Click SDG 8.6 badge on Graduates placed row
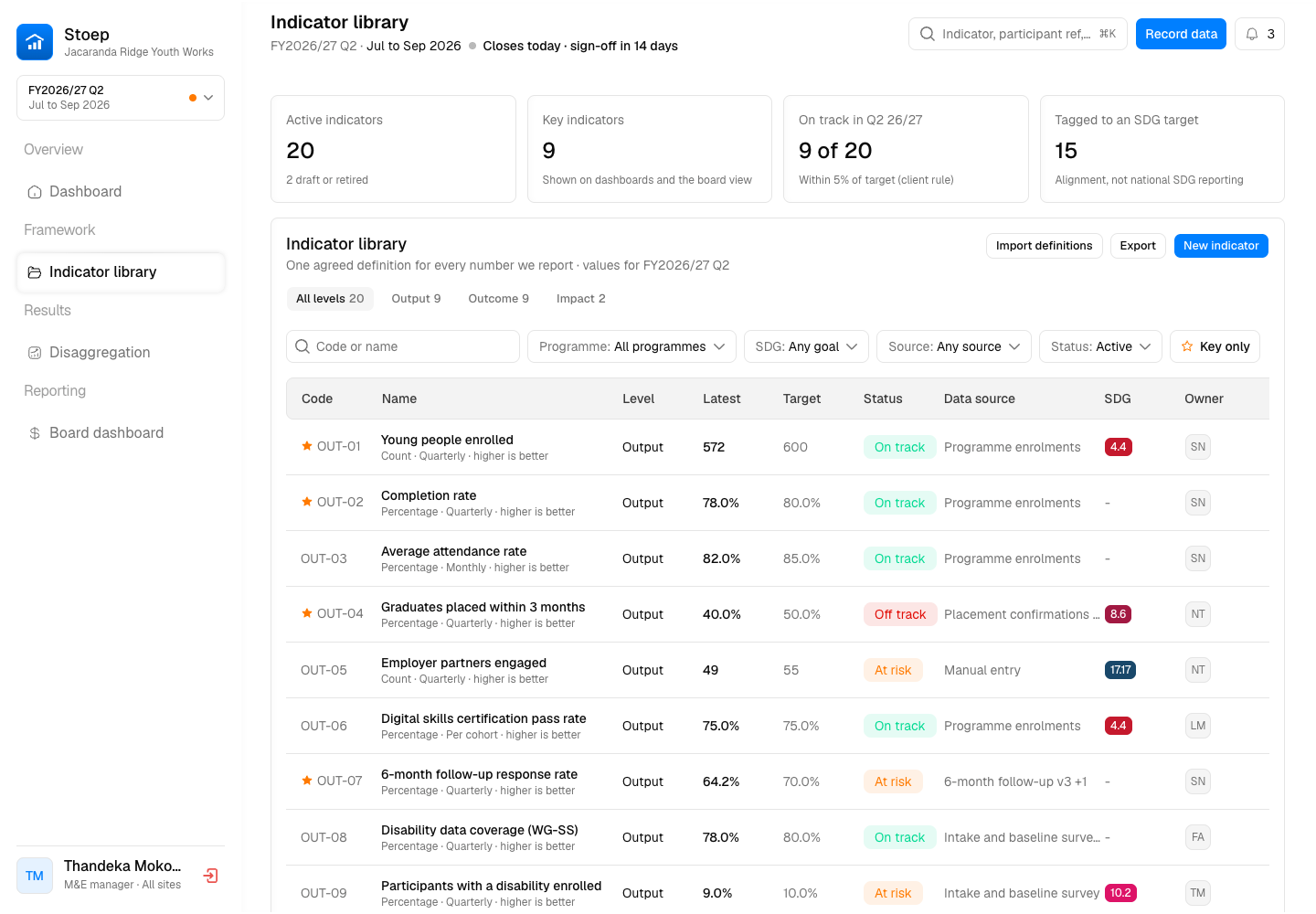 tap(1118, 614)
